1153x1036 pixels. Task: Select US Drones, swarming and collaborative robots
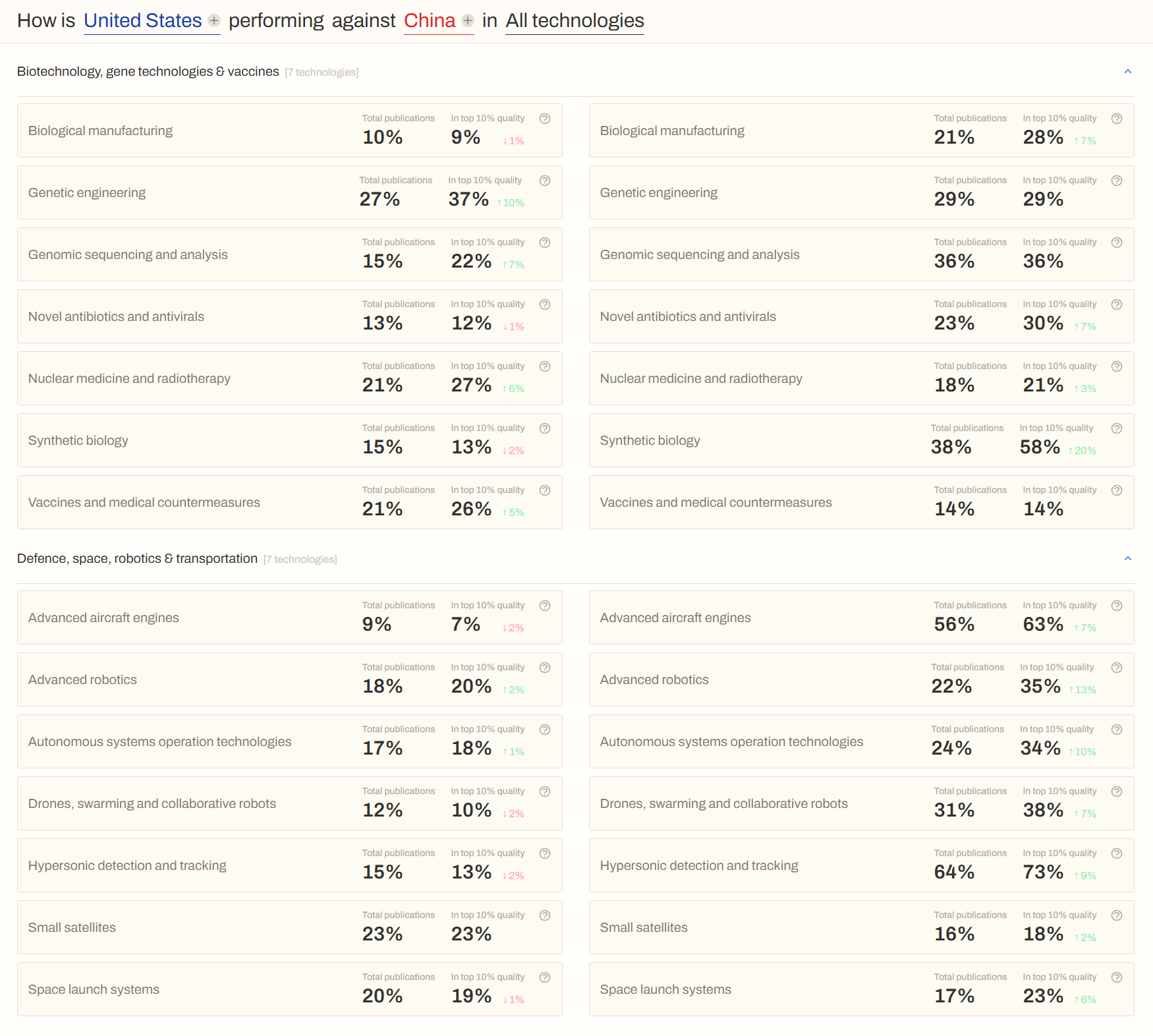point(290,803)
